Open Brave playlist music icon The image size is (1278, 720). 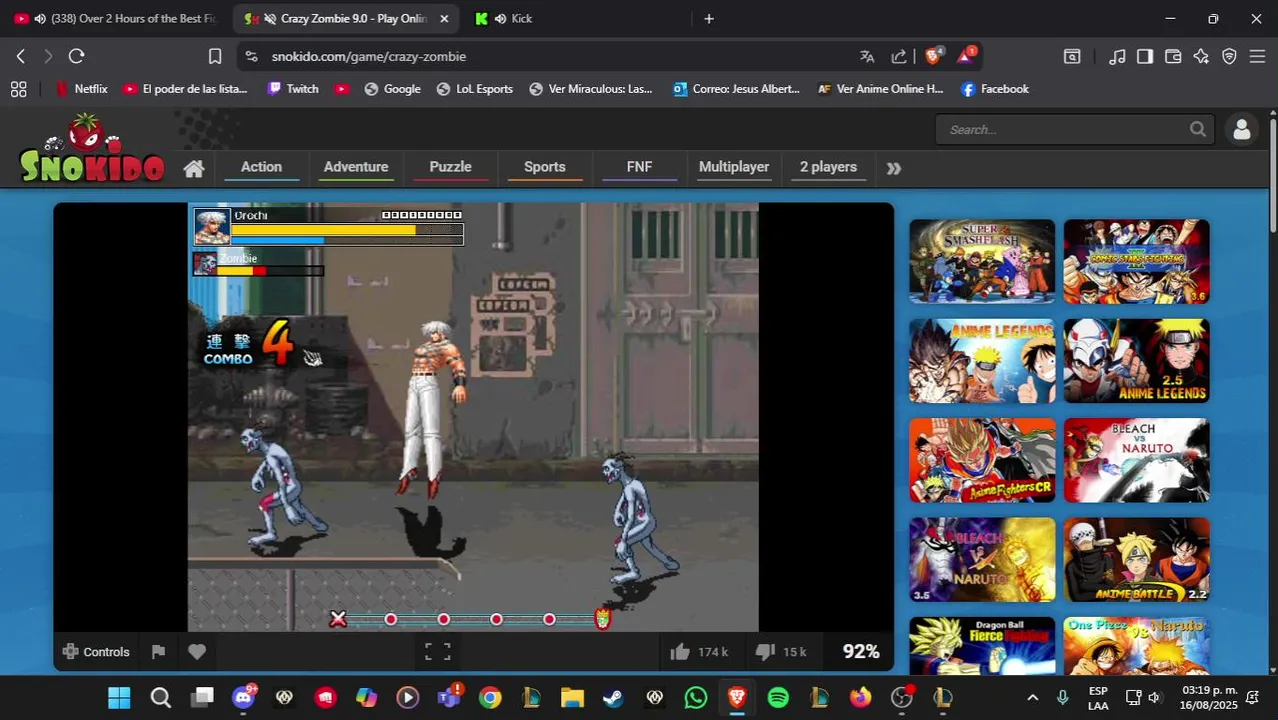click(1117, 57)
